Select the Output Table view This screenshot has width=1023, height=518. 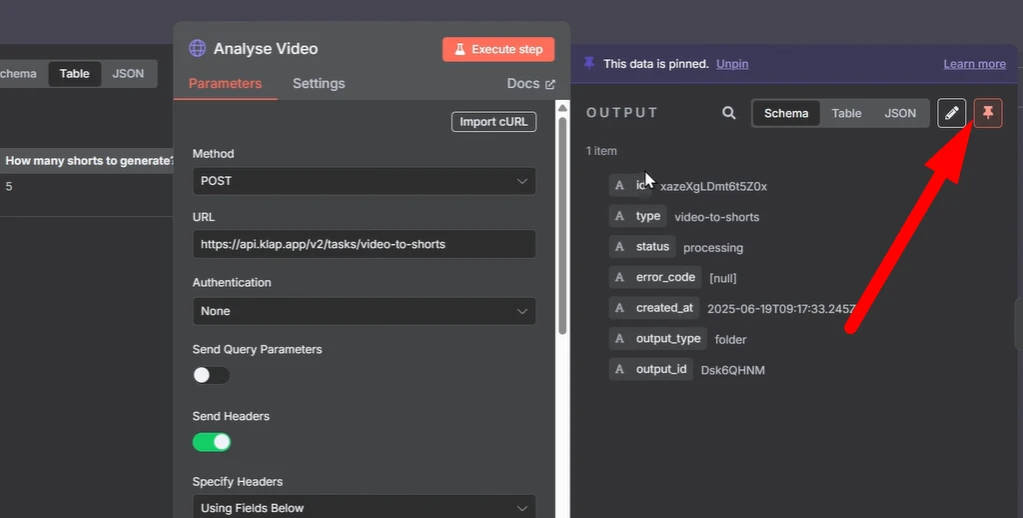click(846, 113)
